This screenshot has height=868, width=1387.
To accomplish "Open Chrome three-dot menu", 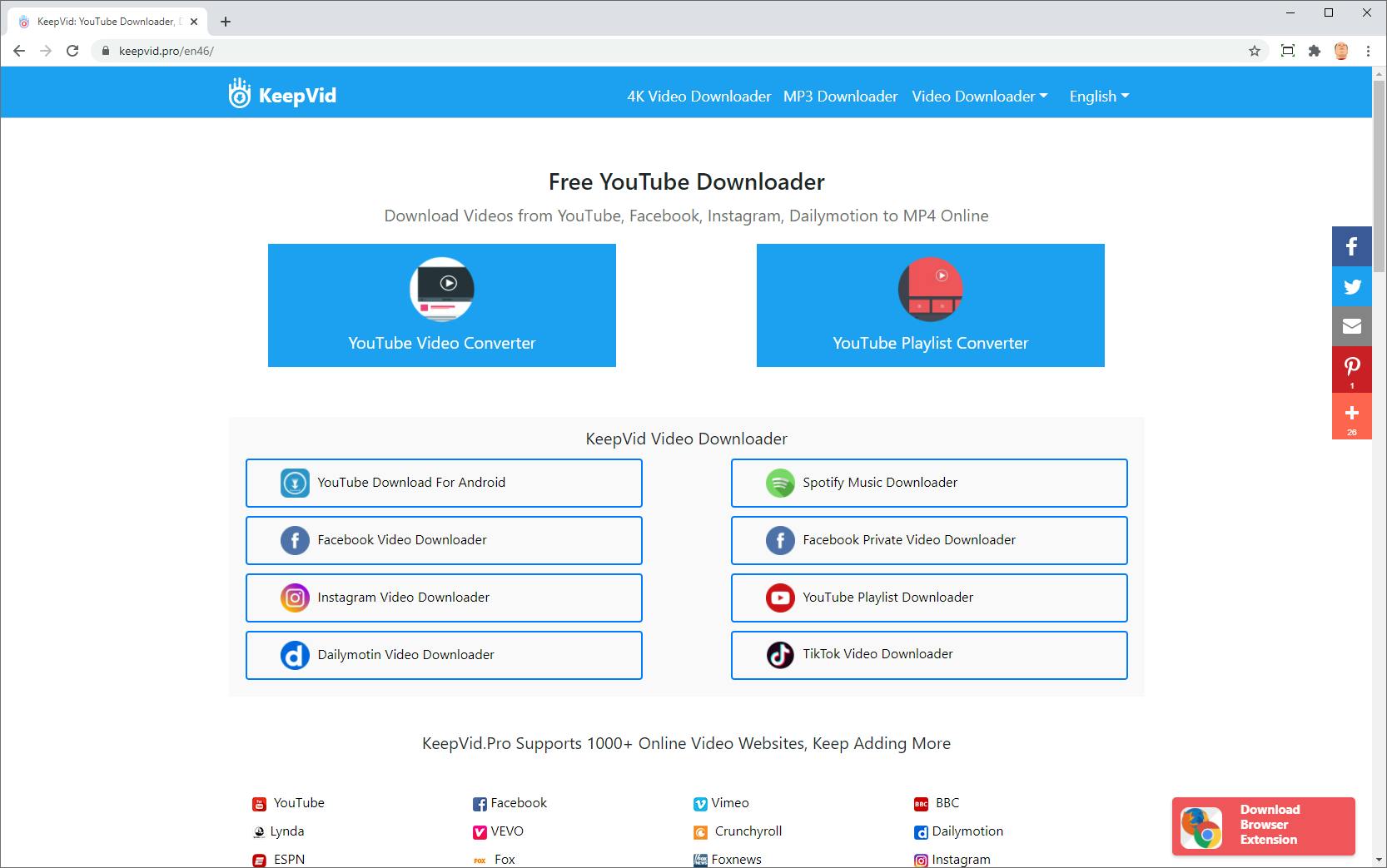I will pyautogui.click(x=1368, y=51).
